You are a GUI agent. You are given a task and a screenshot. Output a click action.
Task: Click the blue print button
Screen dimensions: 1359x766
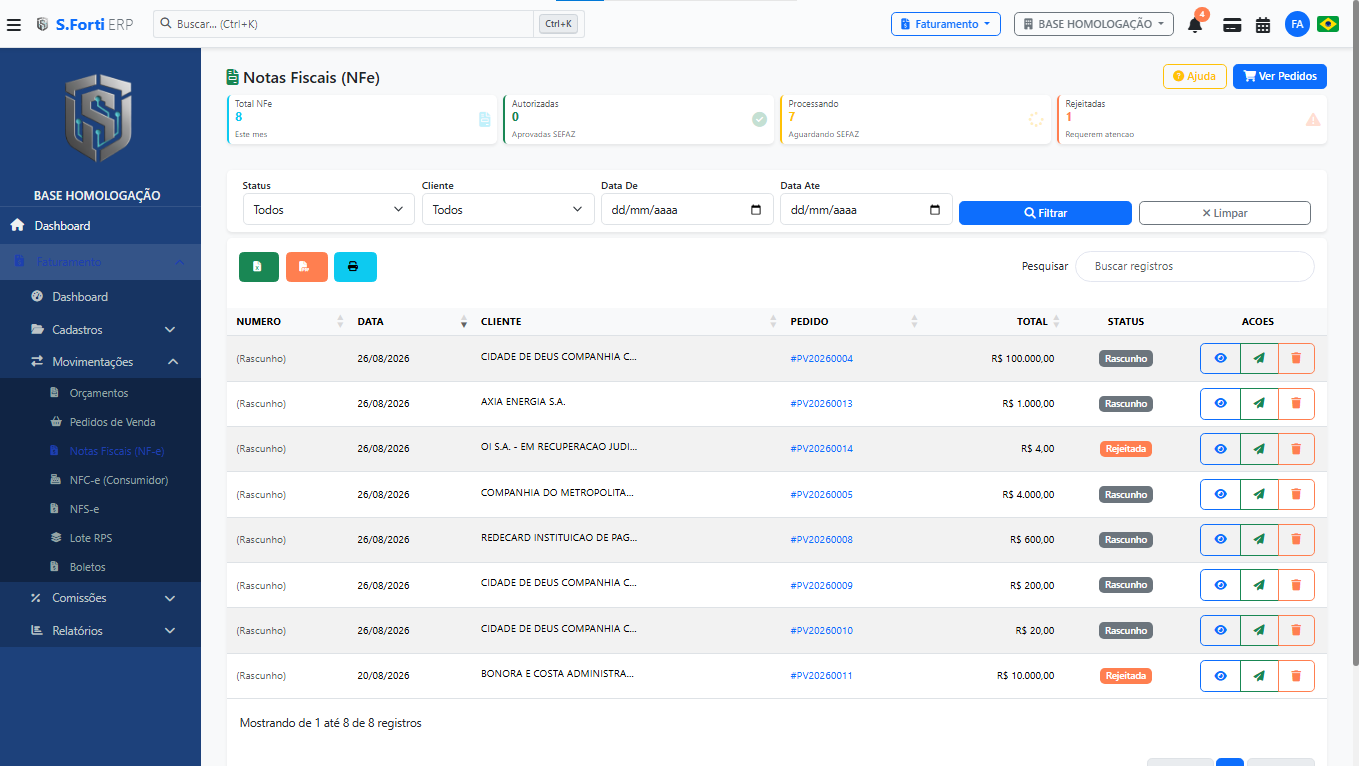click(355, 267)
